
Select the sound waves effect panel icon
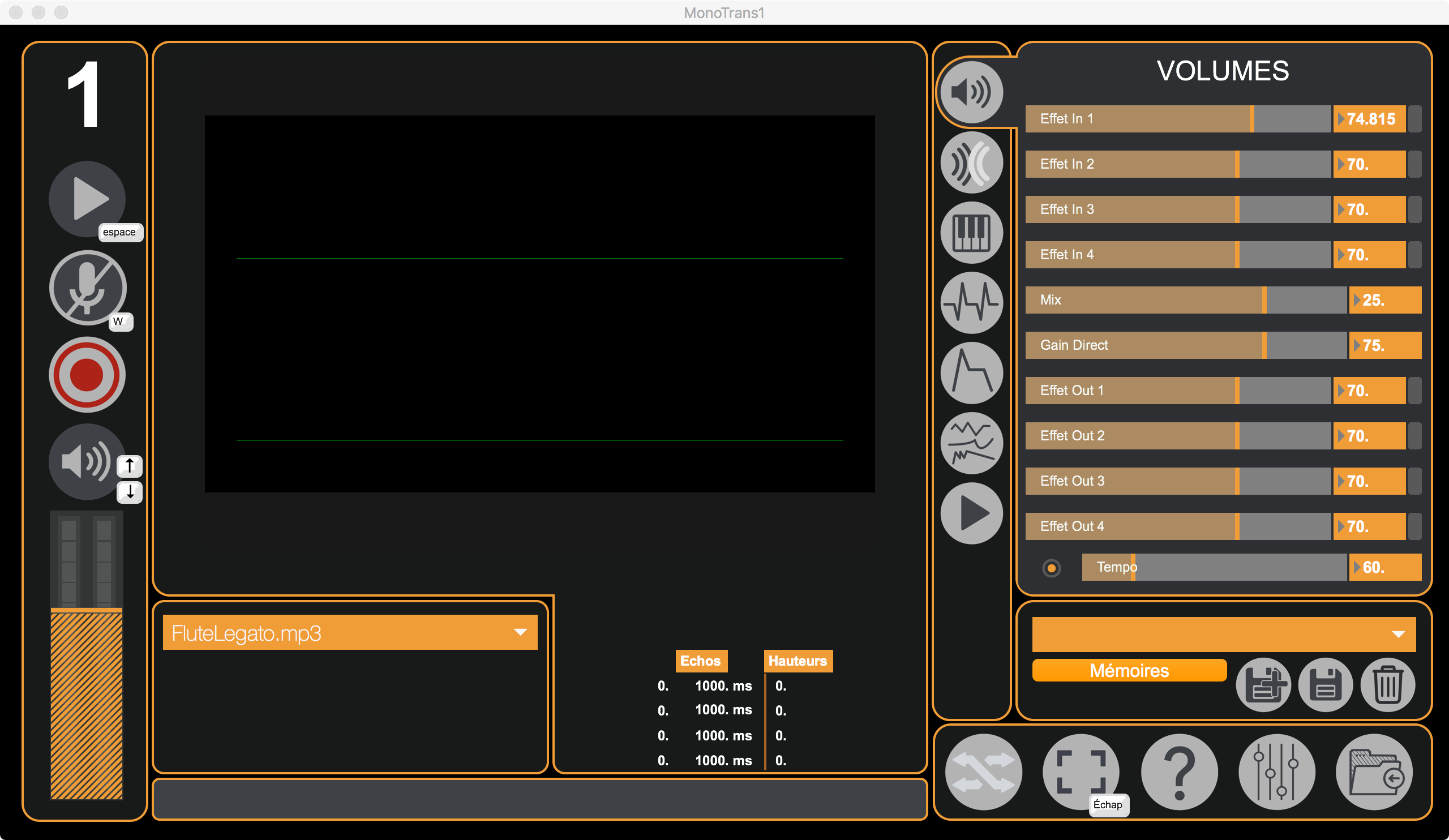click(971, 161)
